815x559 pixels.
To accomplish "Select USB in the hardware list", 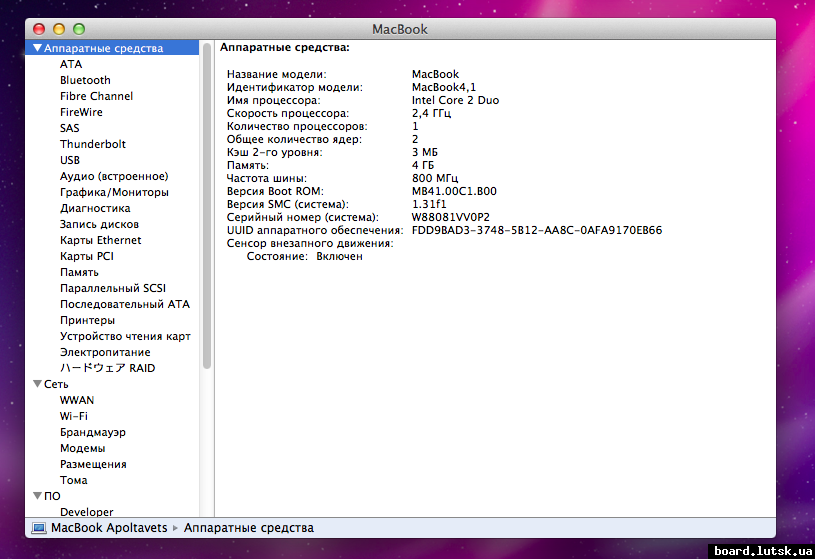I will [70, 160].
